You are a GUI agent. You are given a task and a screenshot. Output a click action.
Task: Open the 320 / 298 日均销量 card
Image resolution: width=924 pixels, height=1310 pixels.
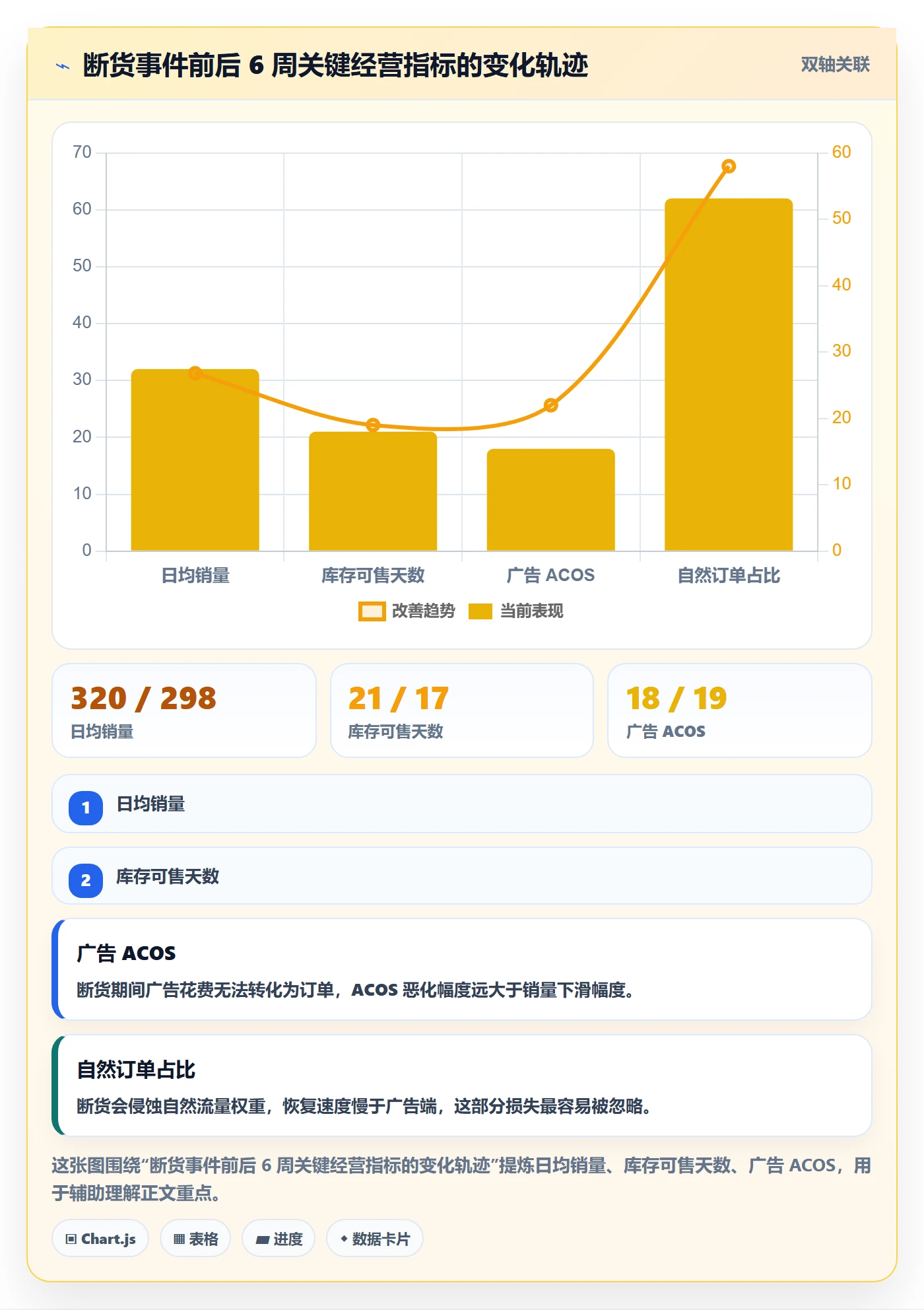[184, 710]
